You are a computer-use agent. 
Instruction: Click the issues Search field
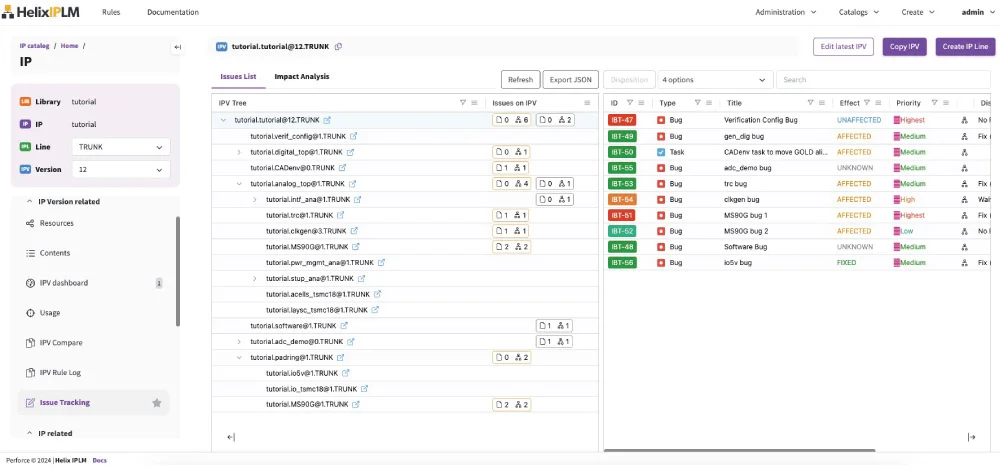click(883, 80)
